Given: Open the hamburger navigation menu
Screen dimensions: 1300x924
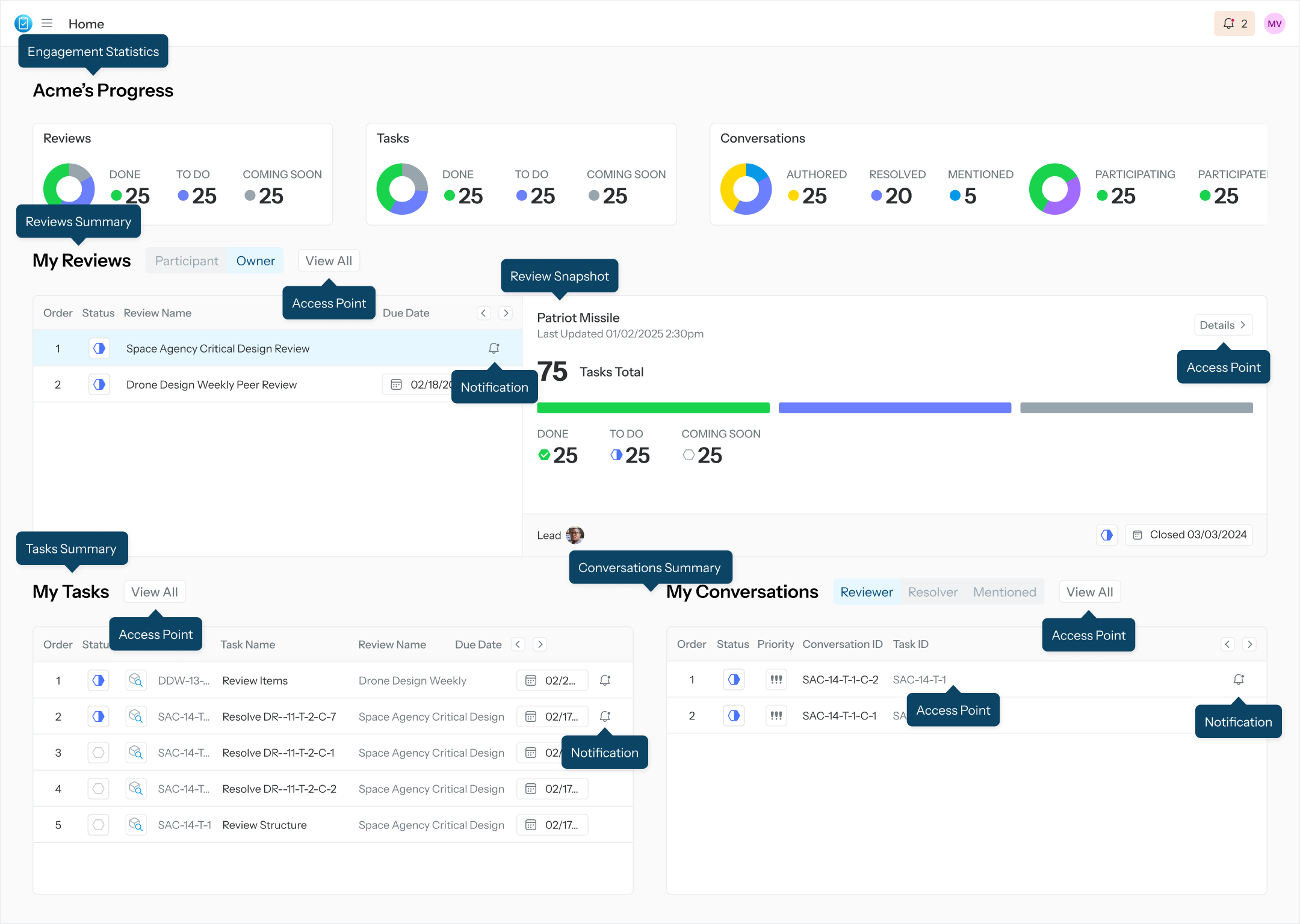Looking at the screenshot, I should point(47,23).
